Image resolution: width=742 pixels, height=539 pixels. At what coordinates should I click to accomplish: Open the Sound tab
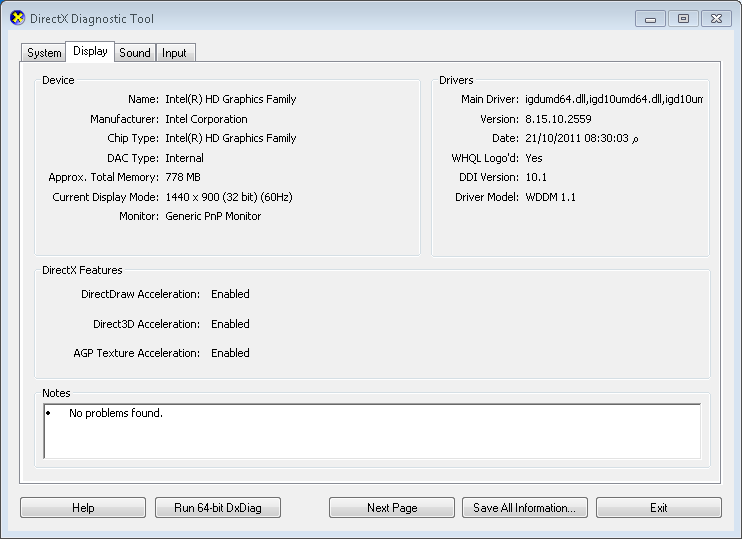[x=135, y=53]
